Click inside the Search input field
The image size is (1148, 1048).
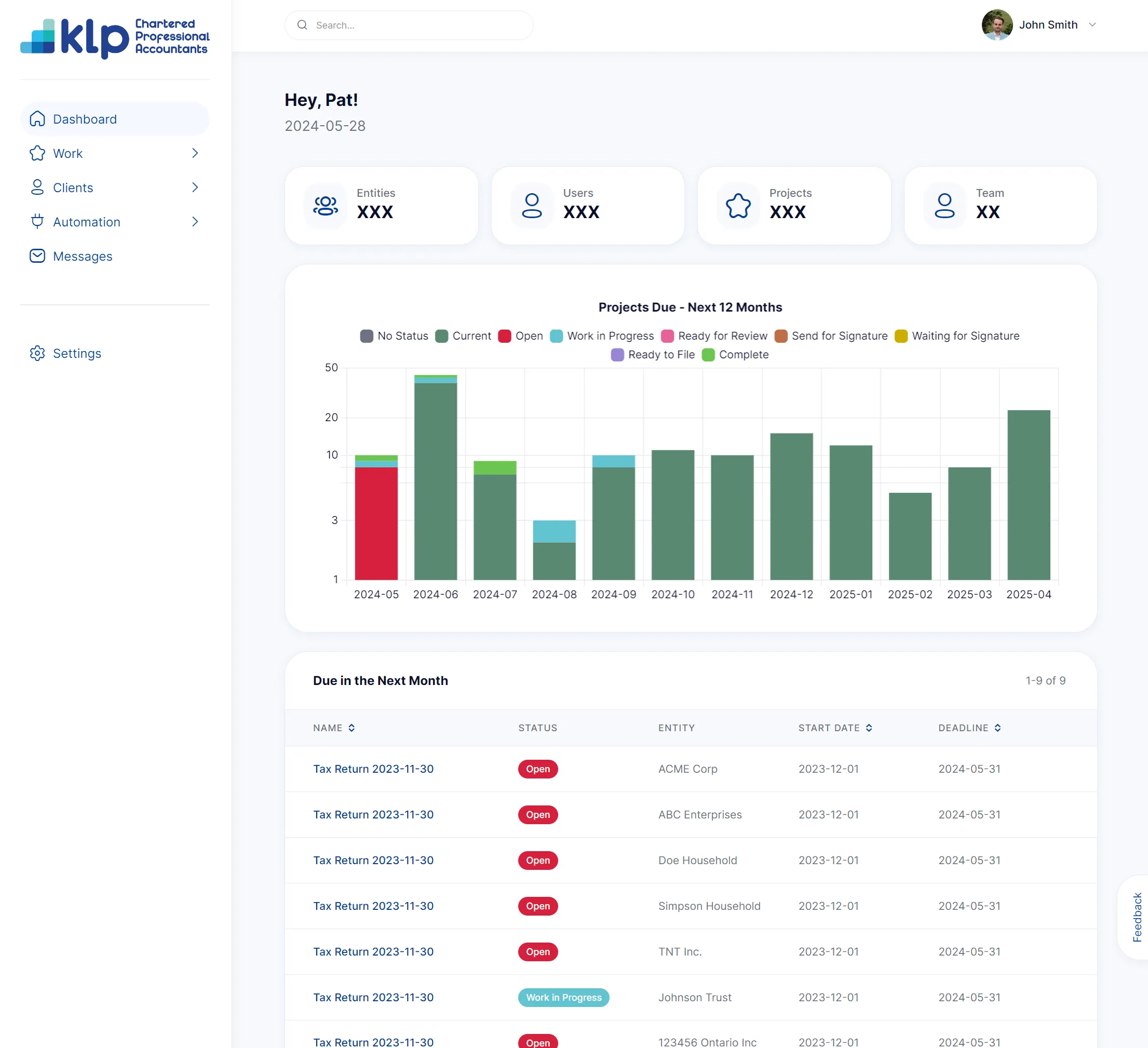(x=409, y=25)
